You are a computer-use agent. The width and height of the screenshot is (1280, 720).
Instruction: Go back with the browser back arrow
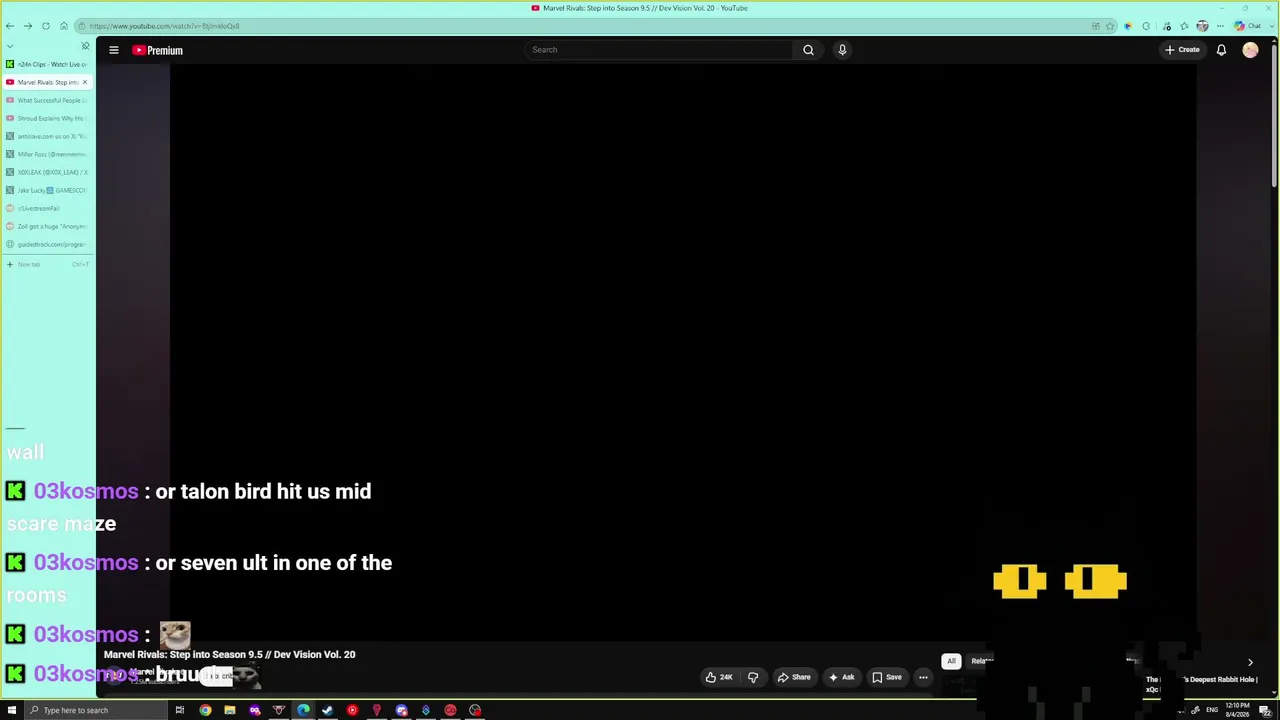10,26
